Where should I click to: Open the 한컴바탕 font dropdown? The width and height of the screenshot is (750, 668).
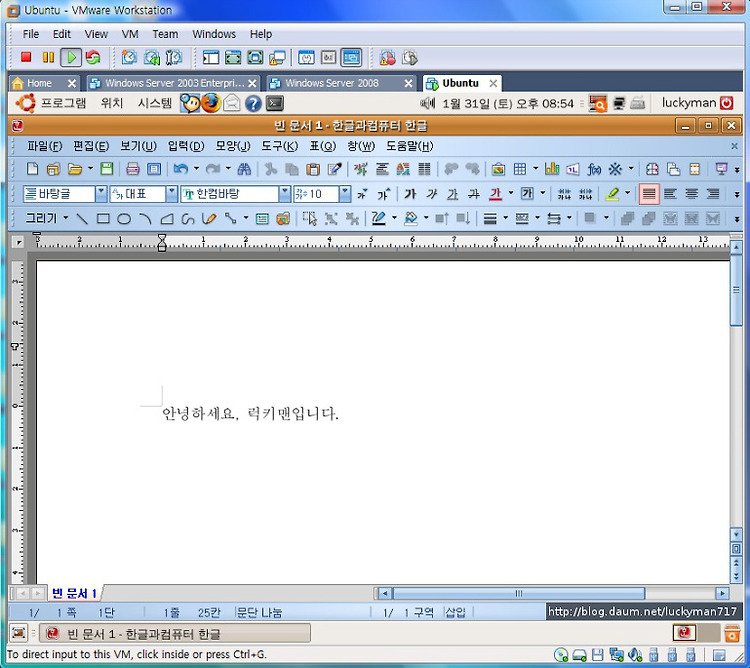point(285,194)
